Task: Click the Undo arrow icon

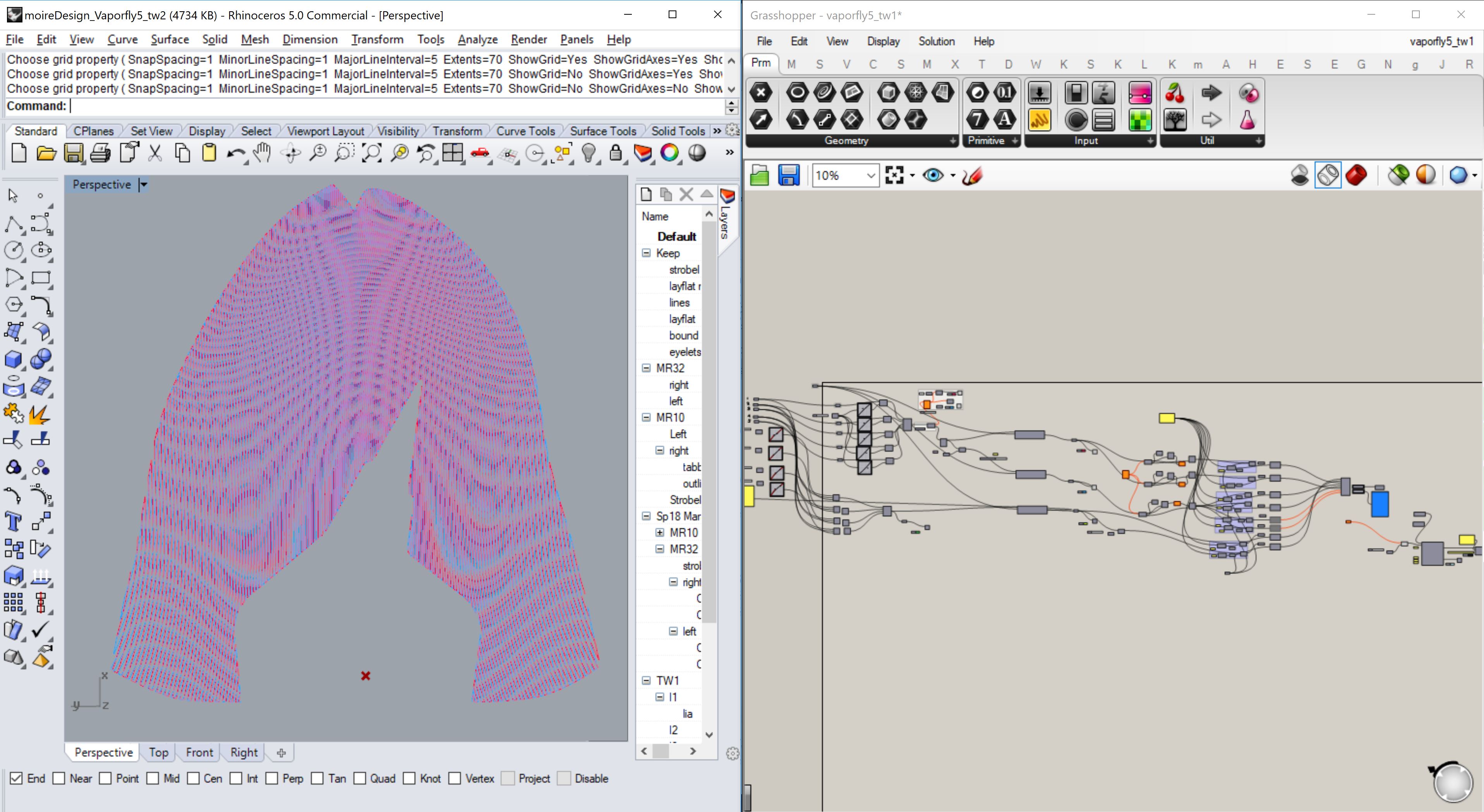Action: click(x=235, y=153)
